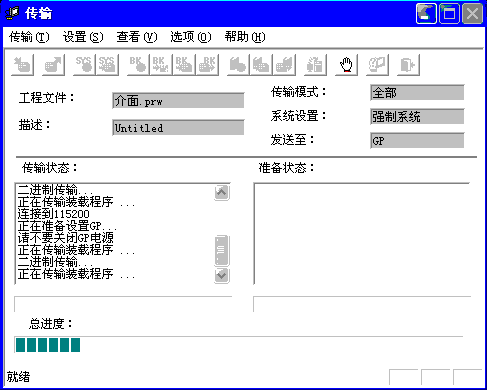Click the transfer status scrollbar thumb

pos(222,250)
